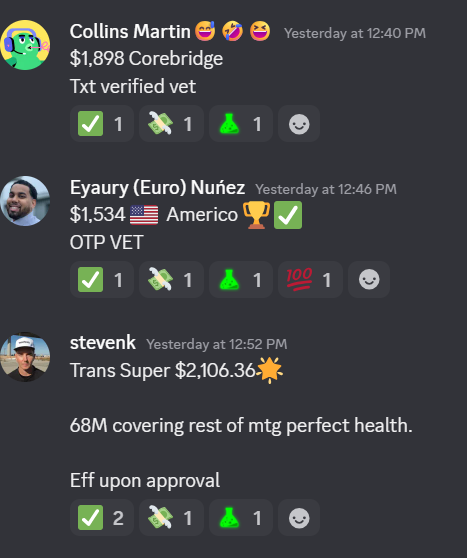The image size is (467, 558).
Task: Toggle the 100 reaction on Eyaury's message
Action: coord(310,280)
